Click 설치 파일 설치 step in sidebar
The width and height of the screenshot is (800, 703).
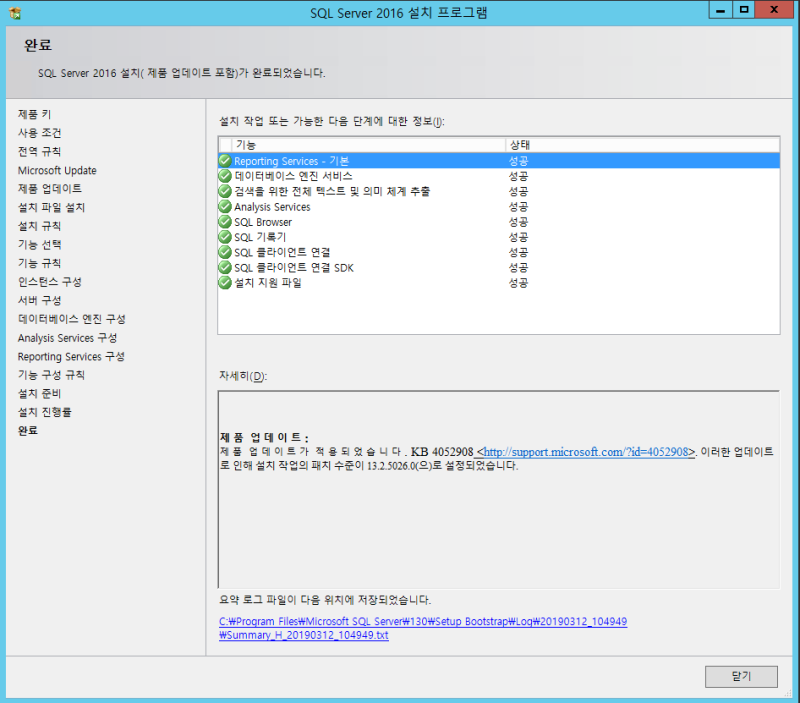[x=52, y=208]
